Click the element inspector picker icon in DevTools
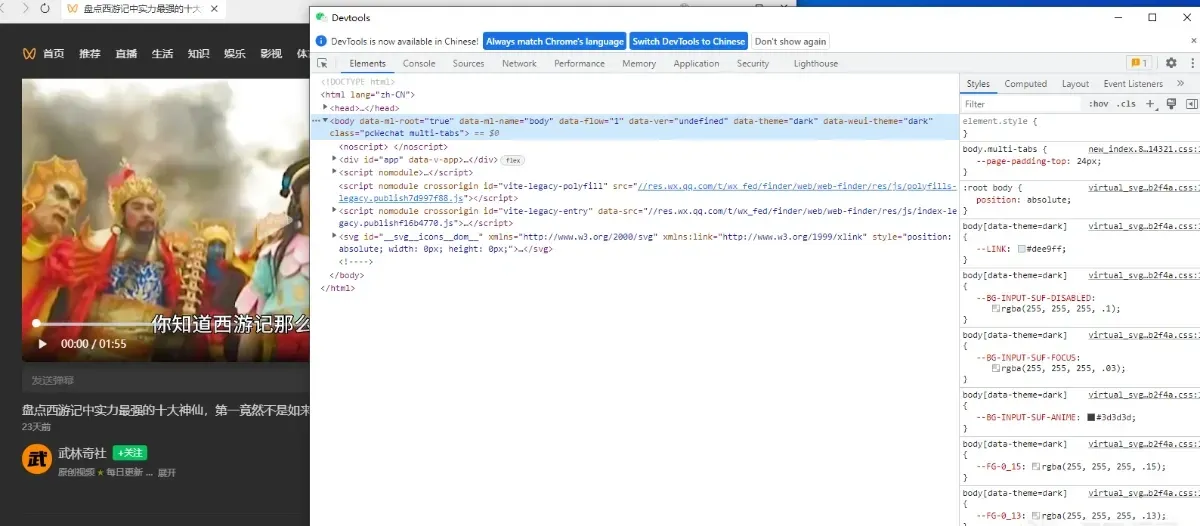This screenshot has height=526, width=1200. click(322, 63)
